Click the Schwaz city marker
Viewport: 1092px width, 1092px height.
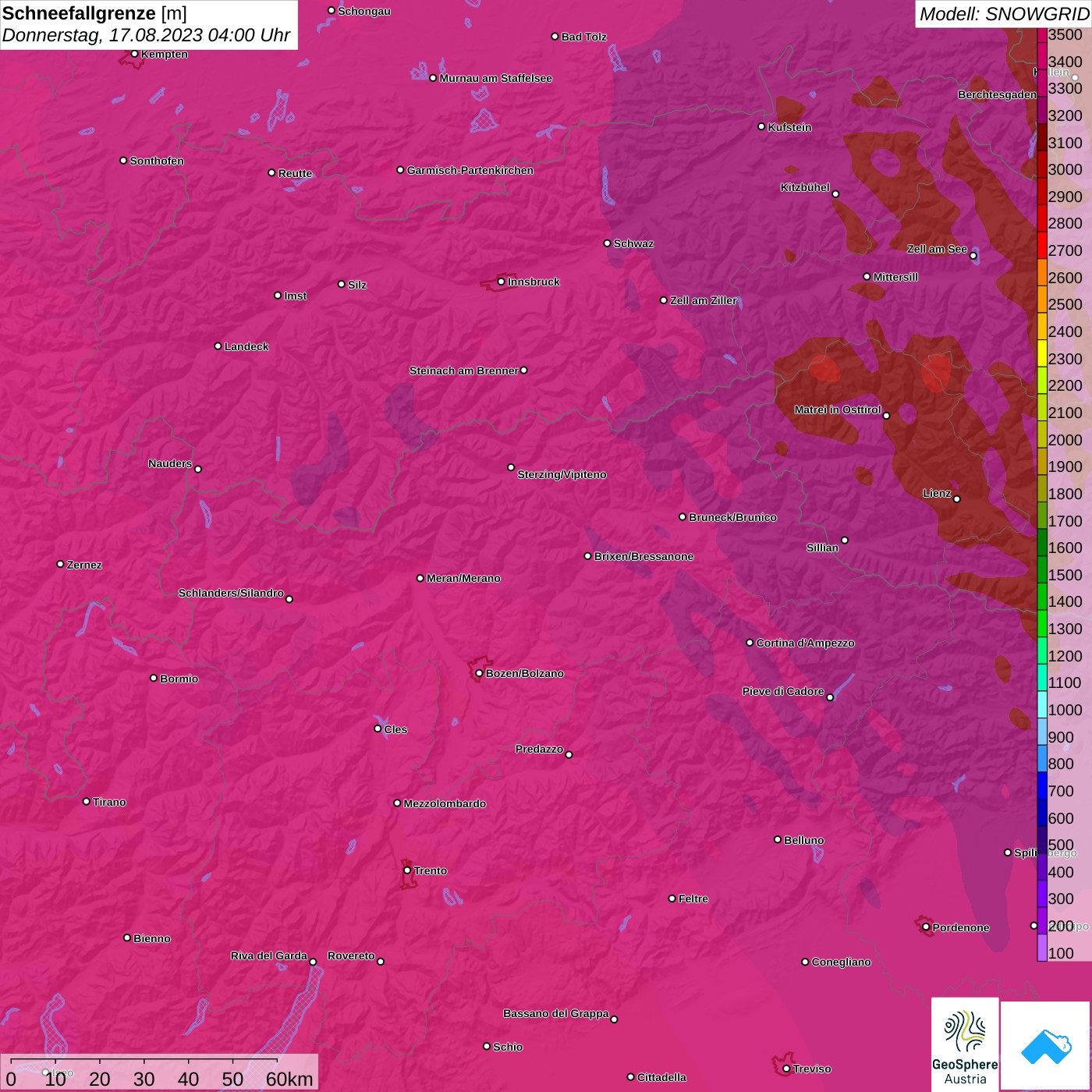click(x=607, y=243)
